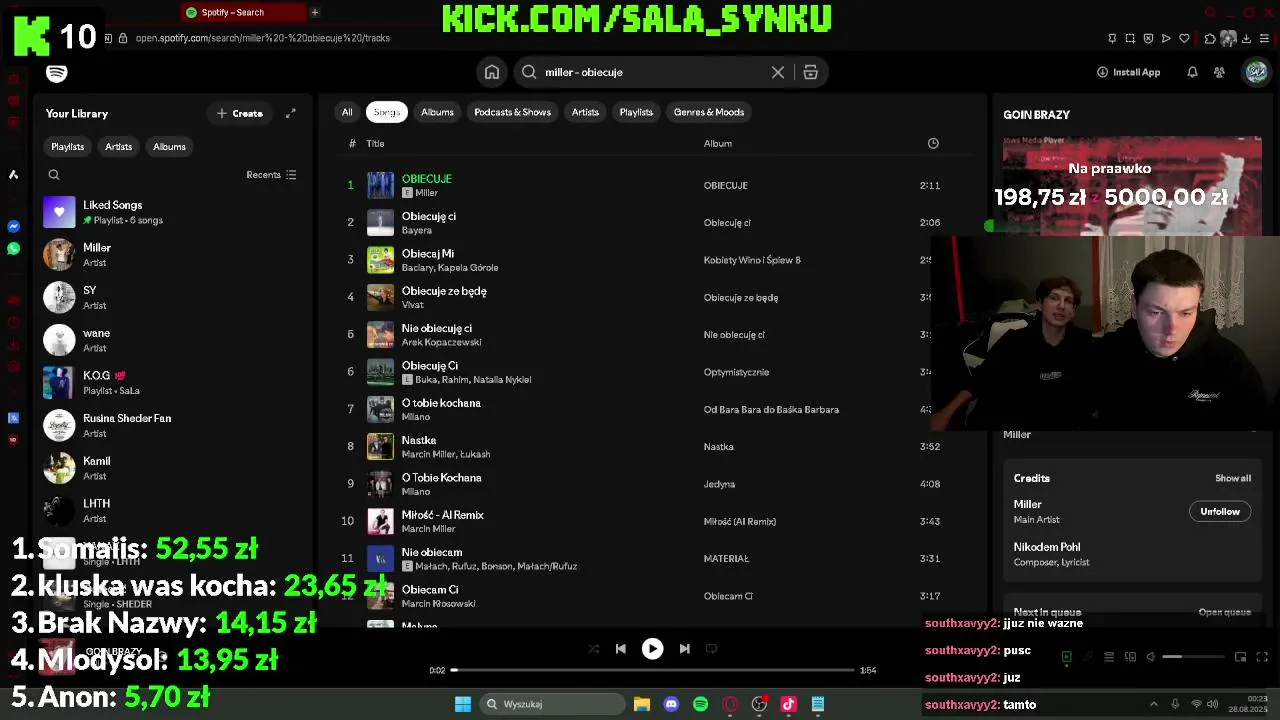Open K.O.G playlist in library
The width and height of the screenshot is (1280, 720).
point(171,383)
